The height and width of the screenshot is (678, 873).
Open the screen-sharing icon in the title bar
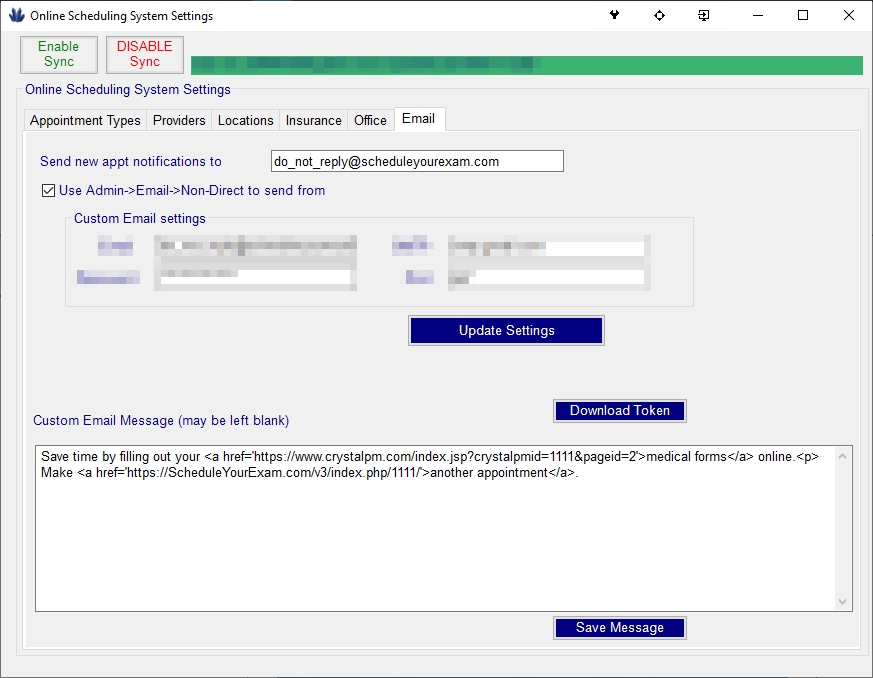(x=704, y=15)
